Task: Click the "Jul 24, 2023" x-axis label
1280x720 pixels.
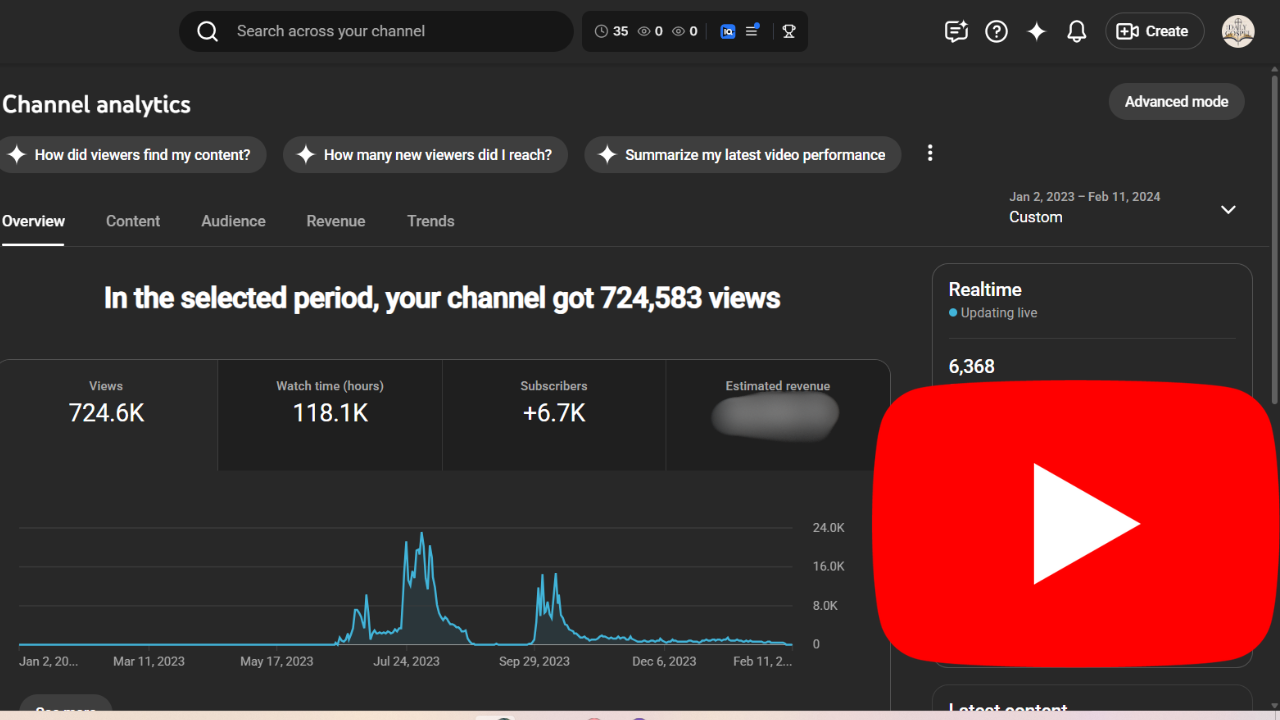Action: tap(406, 662)
